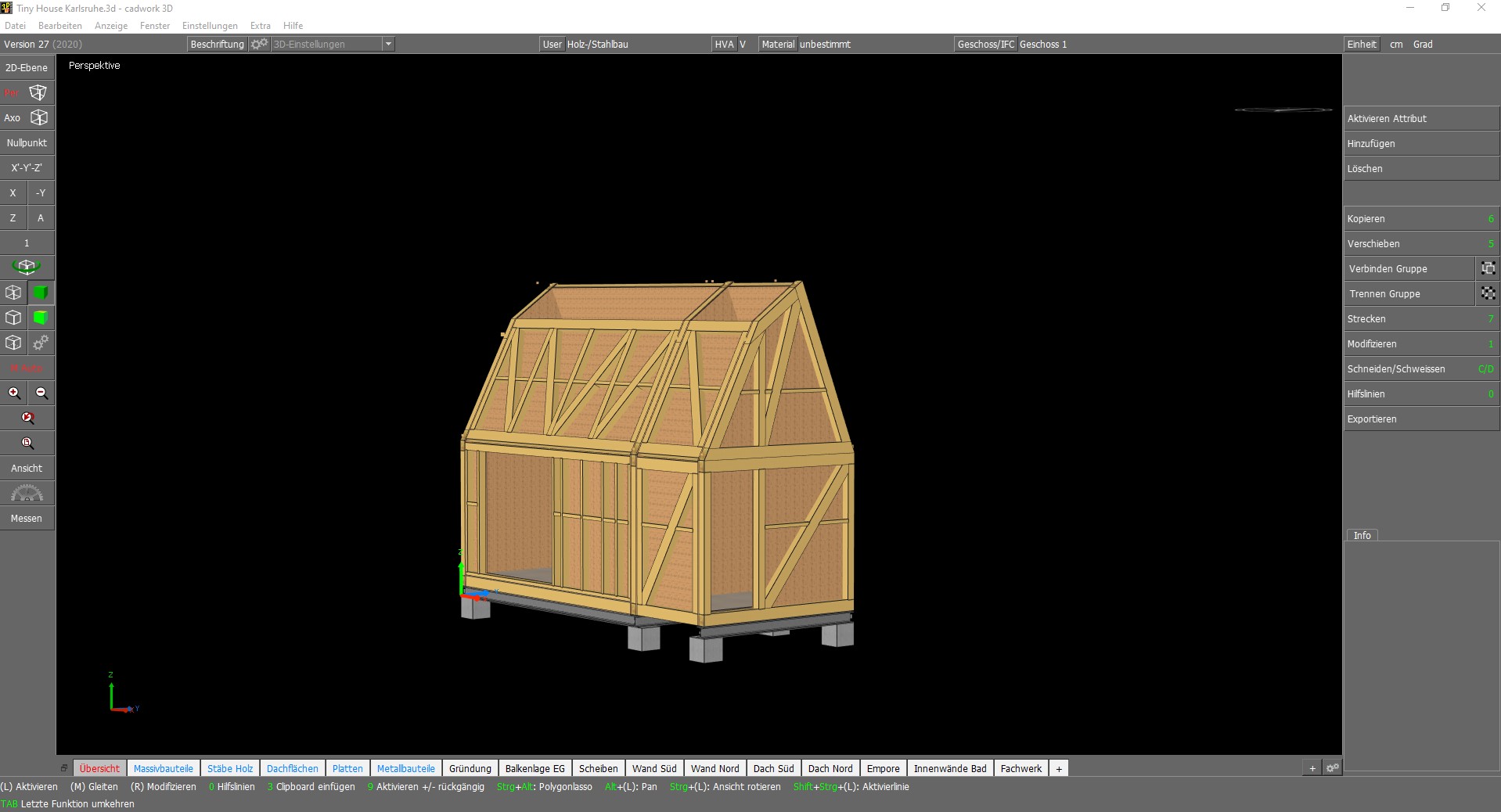Viewport: 1501px width, 812px height.
Task: Click plus icon at right of tab bar
Action: [1312, 768]
